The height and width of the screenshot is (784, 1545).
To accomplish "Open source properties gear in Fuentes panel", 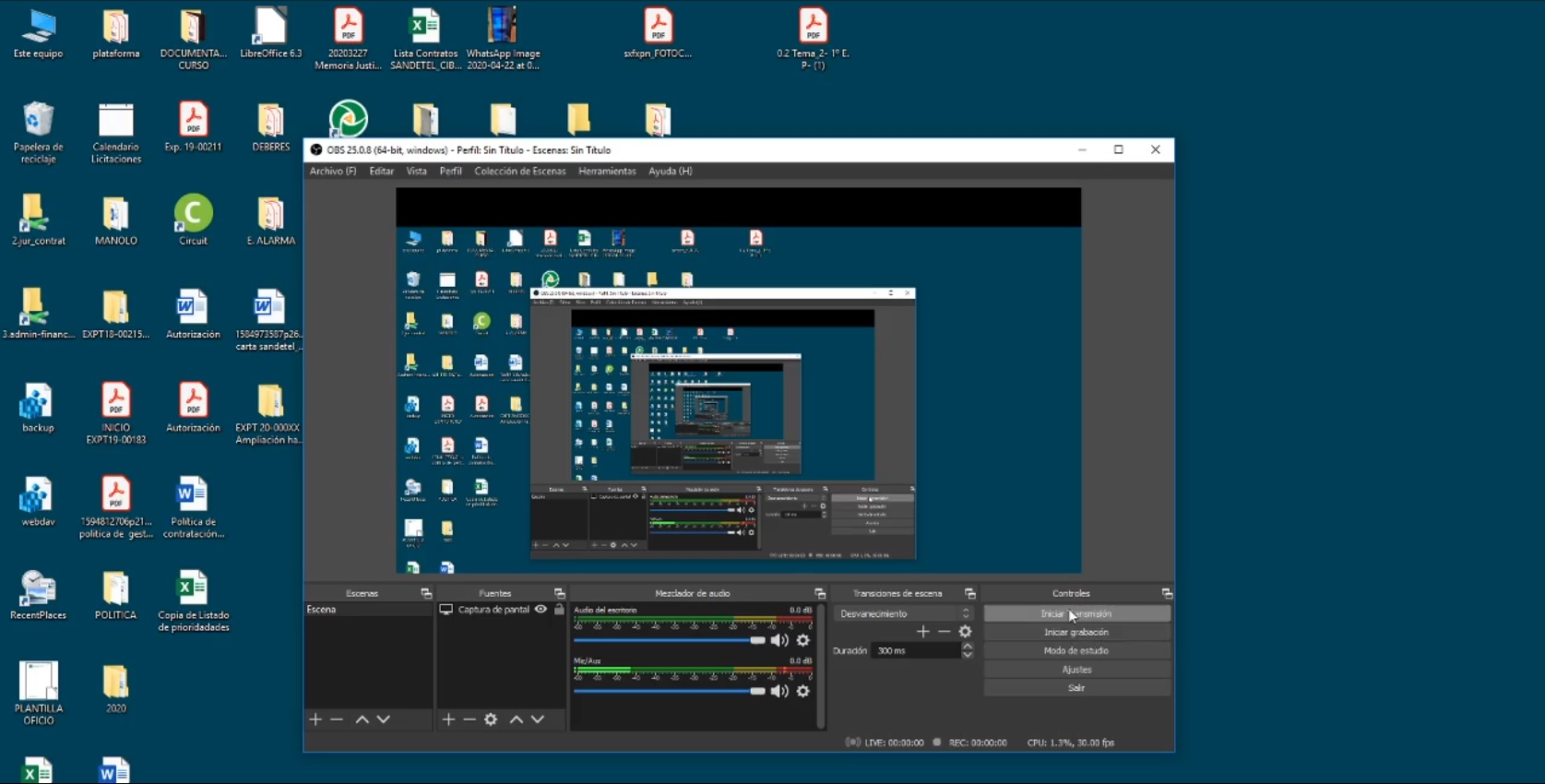I will (x=491, y=719).
